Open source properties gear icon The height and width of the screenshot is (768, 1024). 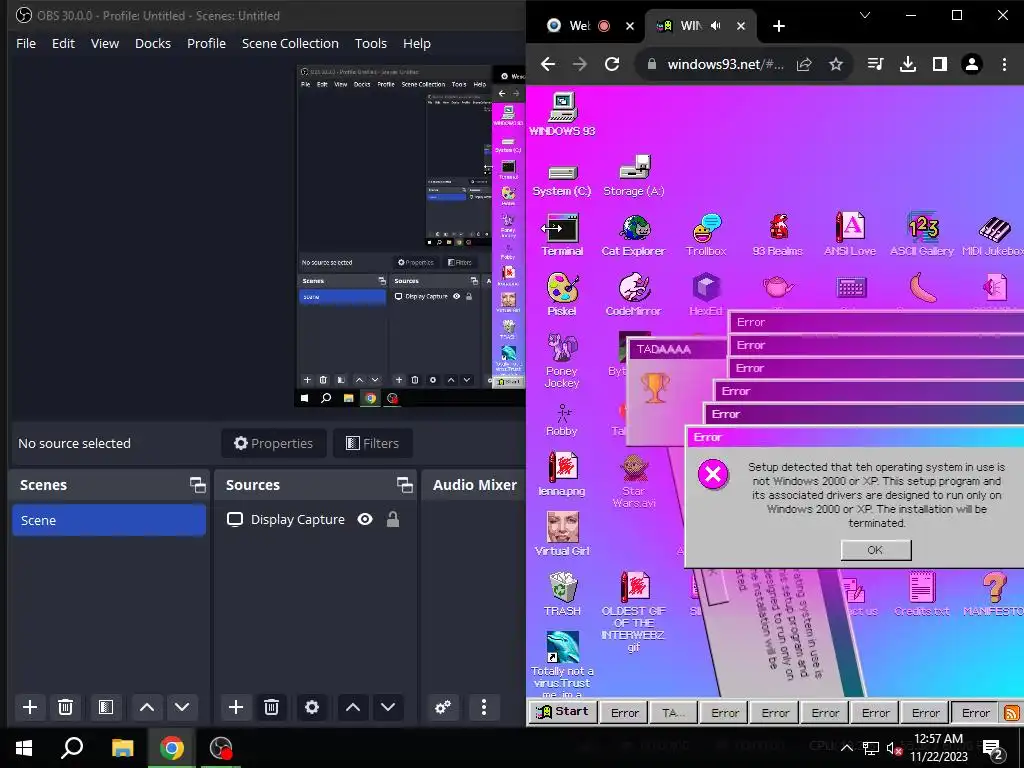click(312, 707)
